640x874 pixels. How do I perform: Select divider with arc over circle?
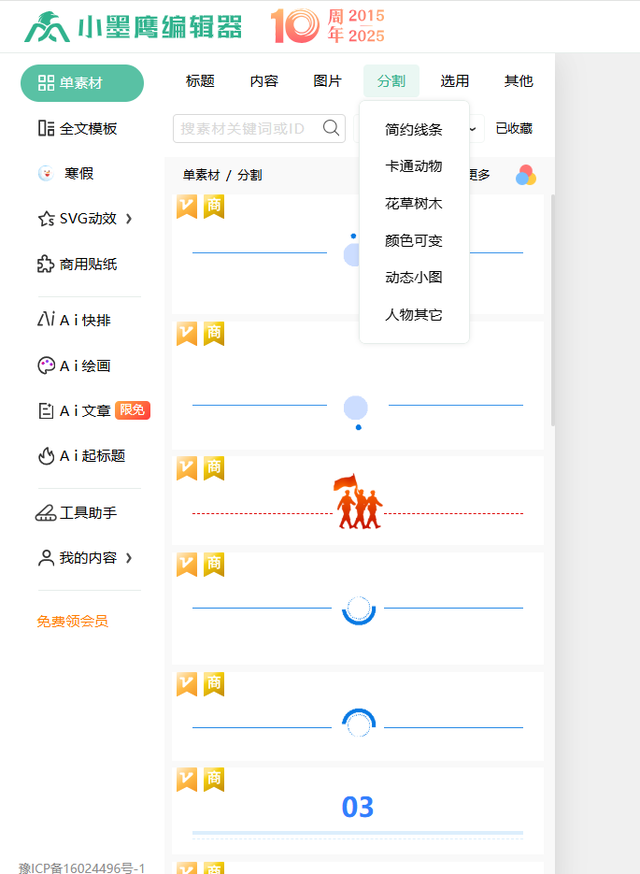click(357, 716)
